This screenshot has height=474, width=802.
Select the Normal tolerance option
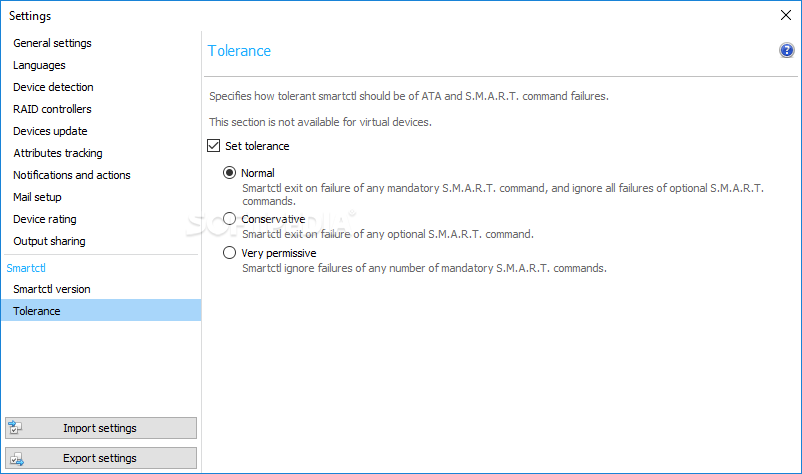pyautogui.click(x=229, y=173)
